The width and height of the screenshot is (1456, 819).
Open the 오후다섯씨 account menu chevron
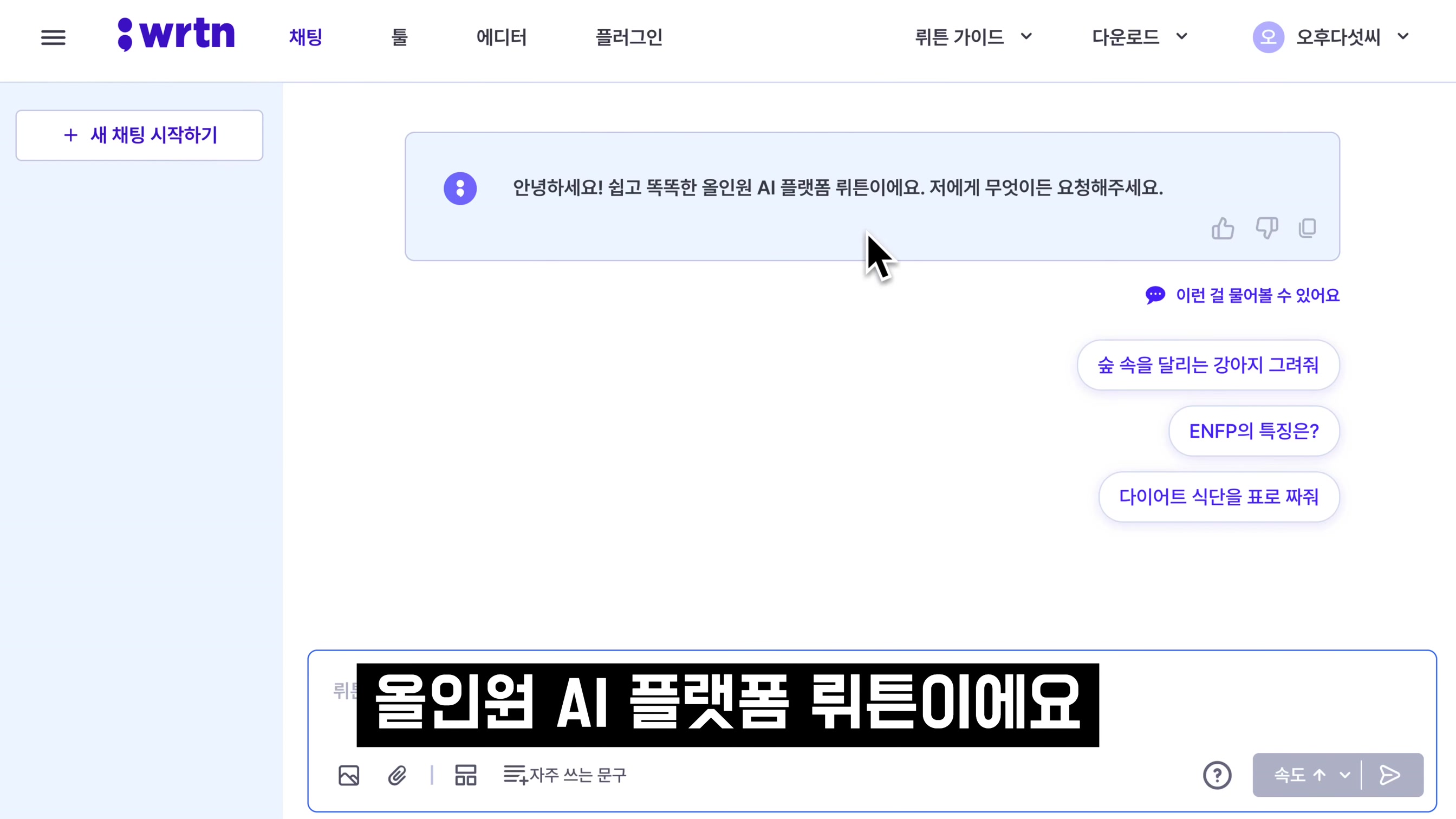(x=1403, y=37)
